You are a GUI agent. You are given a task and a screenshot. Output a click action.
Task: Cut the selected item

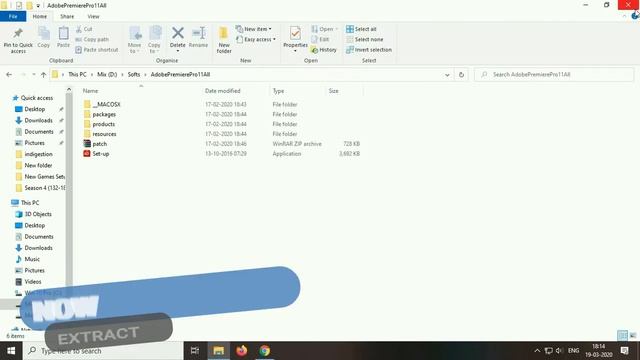click(84, 29)
